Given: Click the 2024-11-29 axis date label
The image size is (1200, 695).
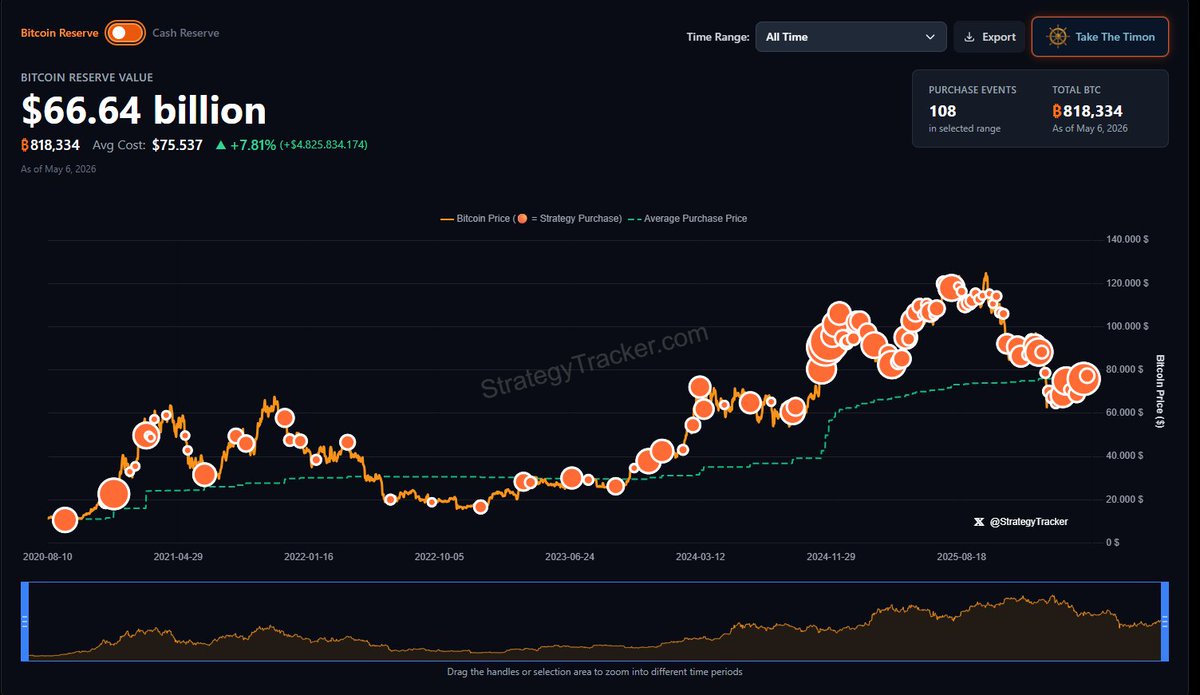Looking at the screenshot, I should pos(830,556).
